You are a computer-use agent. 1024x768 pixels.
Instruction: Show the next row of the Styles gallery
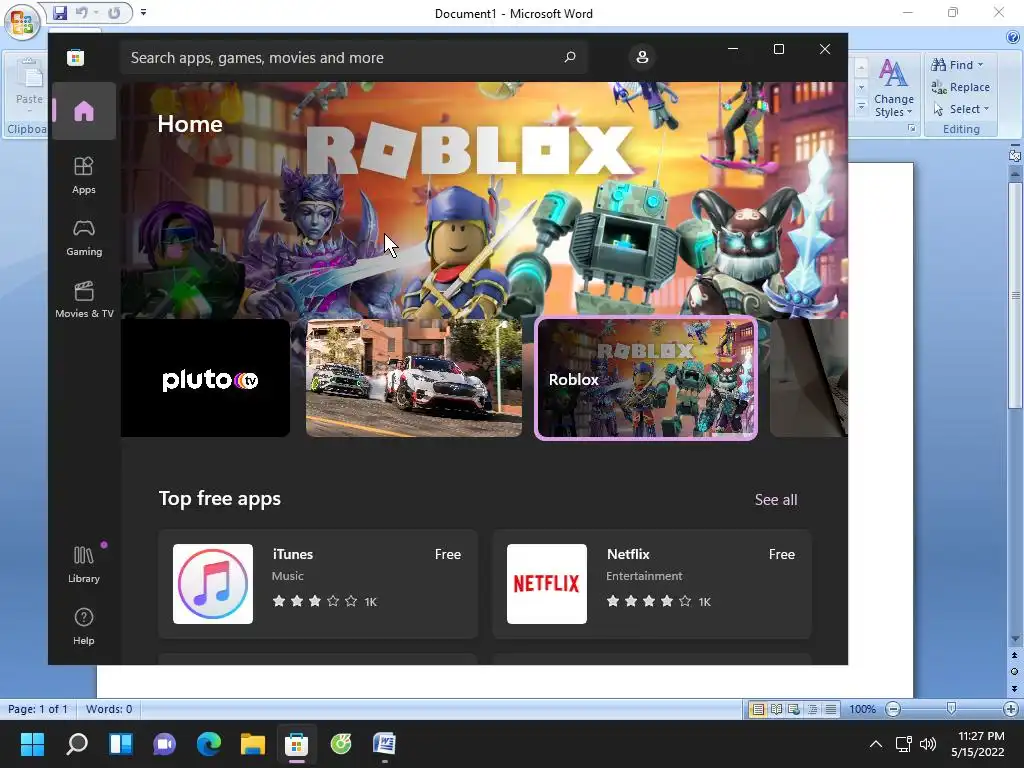pos(861,87)
